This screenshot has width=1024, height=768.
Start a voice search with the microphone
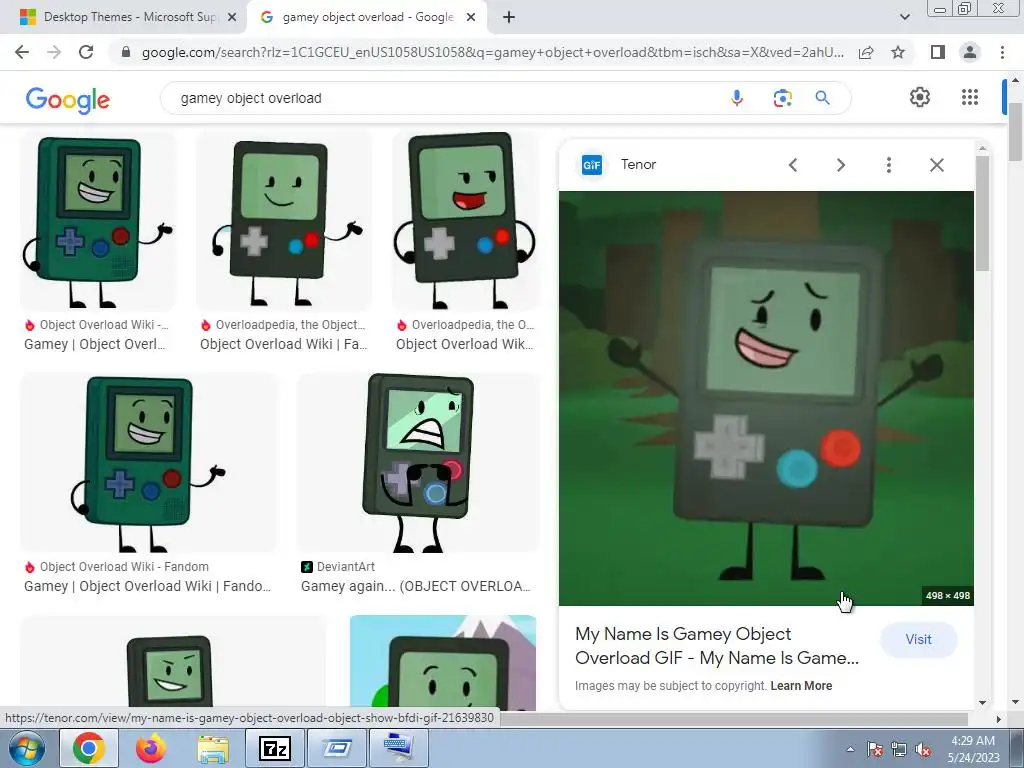pos(737,98)
